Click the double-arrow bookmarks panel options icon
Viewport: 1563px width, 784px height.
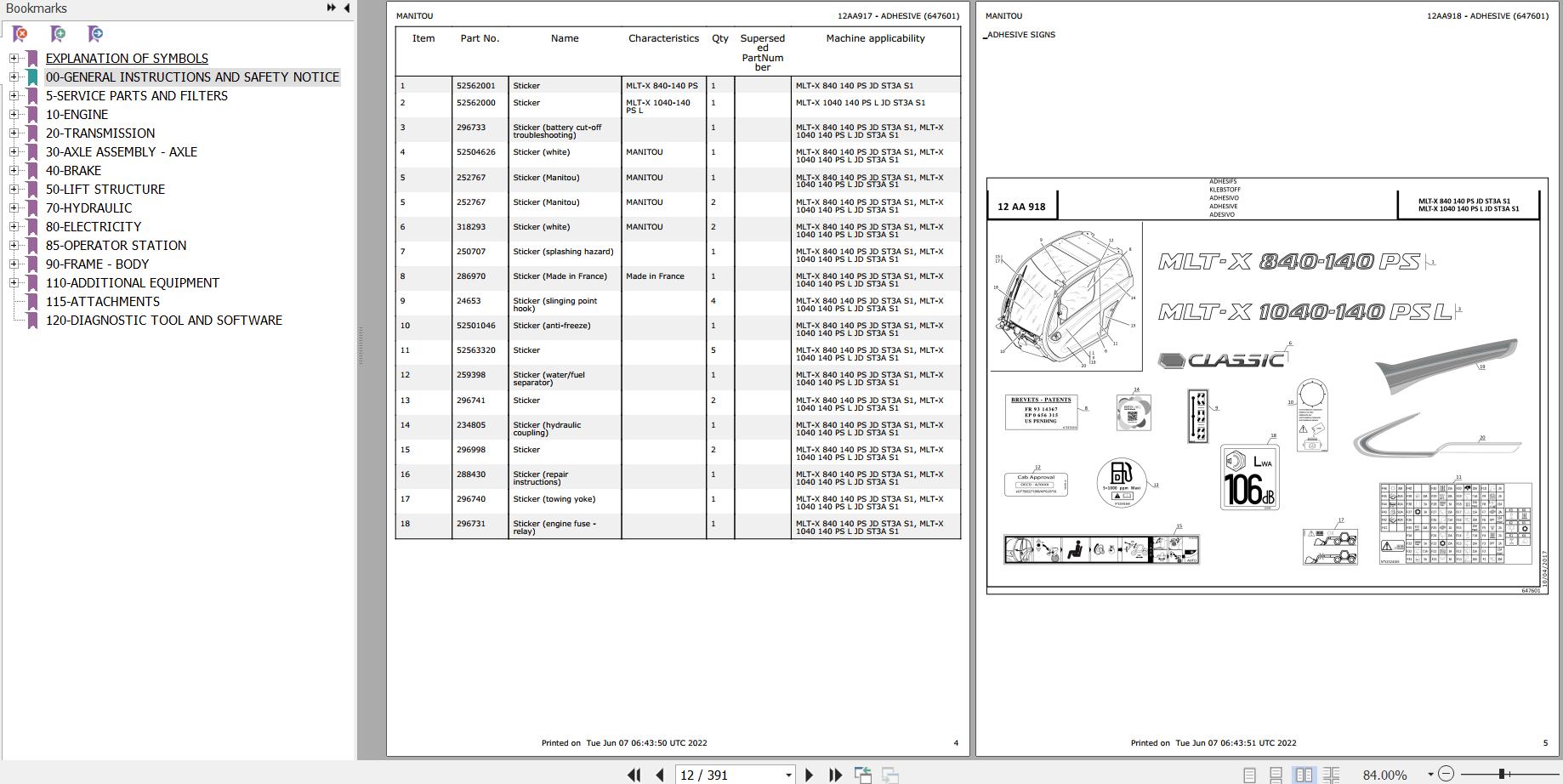[x=331, y=8]
